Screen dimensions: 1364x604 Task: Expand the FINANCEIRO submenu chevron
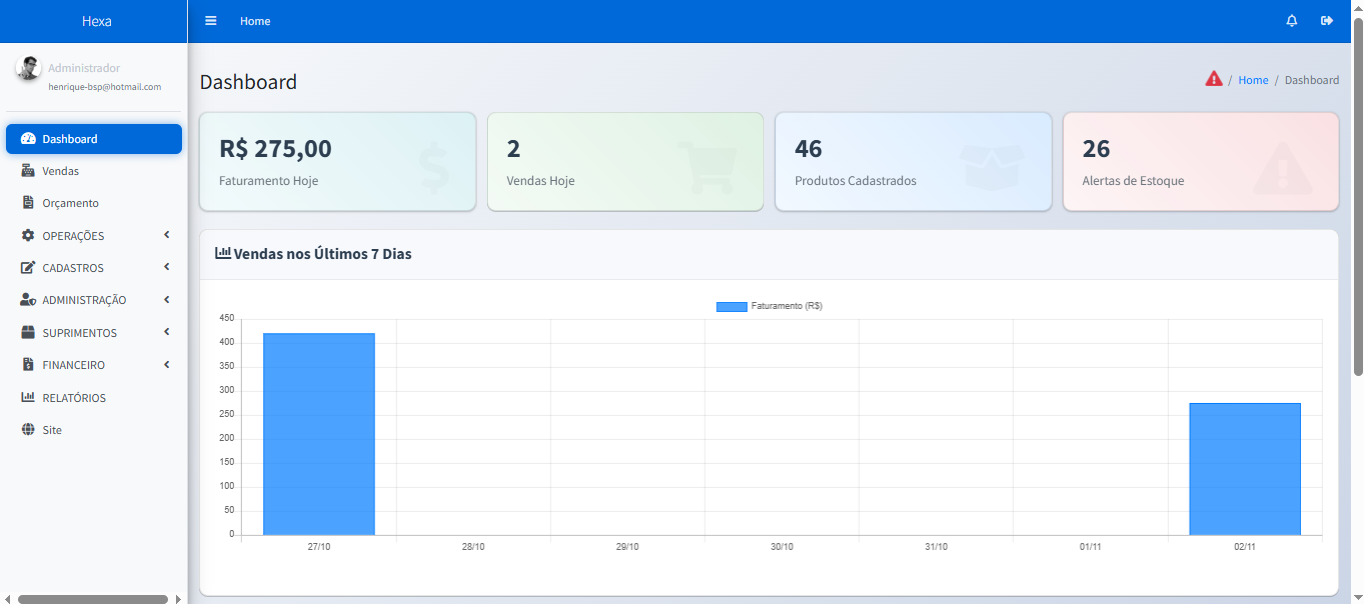(x=167, y=365)
